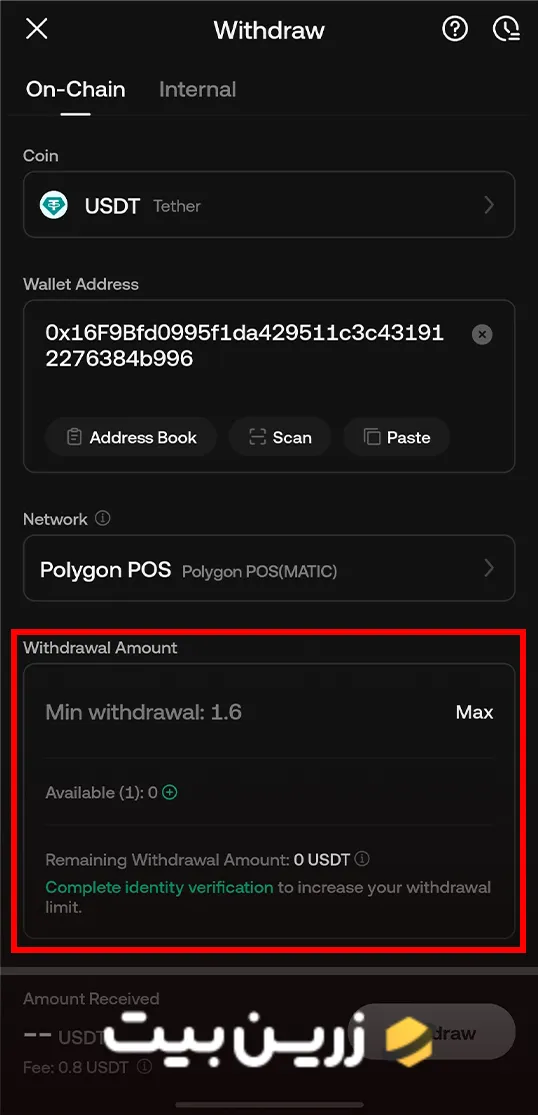The width and height of the screenshot is (538, 1115).
Task: Open the USDT coin selector
Action: coord(269,204)
